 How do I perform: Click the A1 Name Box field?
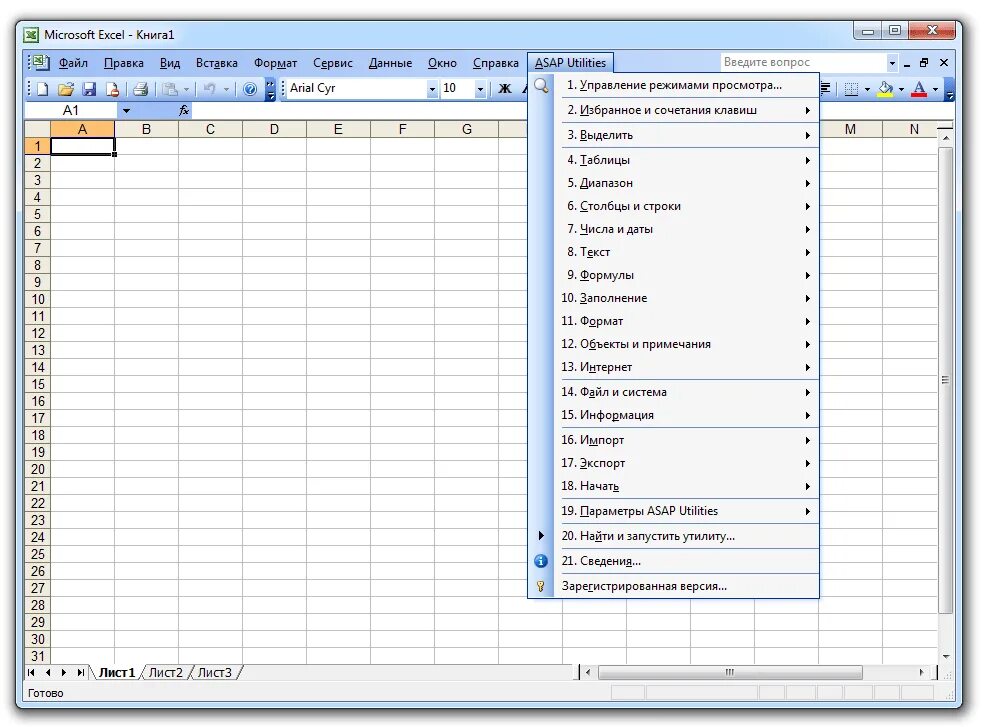(71, 111)
